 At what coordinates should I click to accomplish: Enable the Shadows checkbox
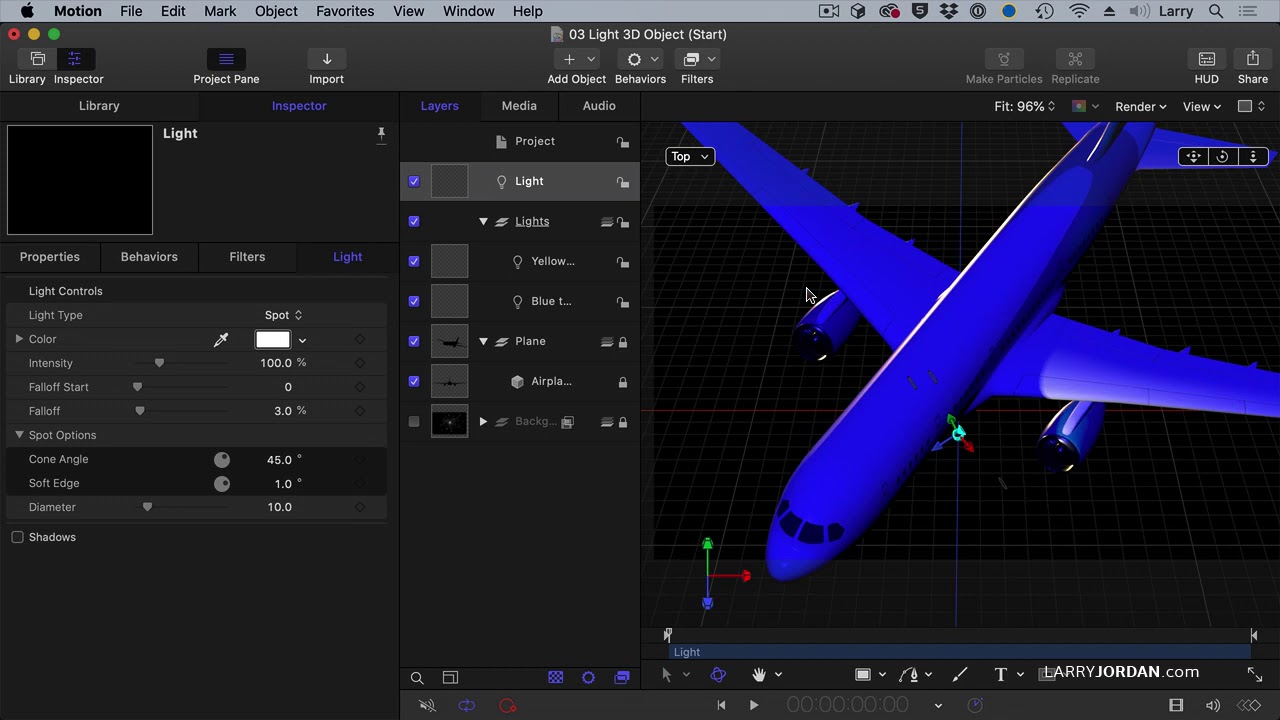pyautogui.click(x=17, y=537)
